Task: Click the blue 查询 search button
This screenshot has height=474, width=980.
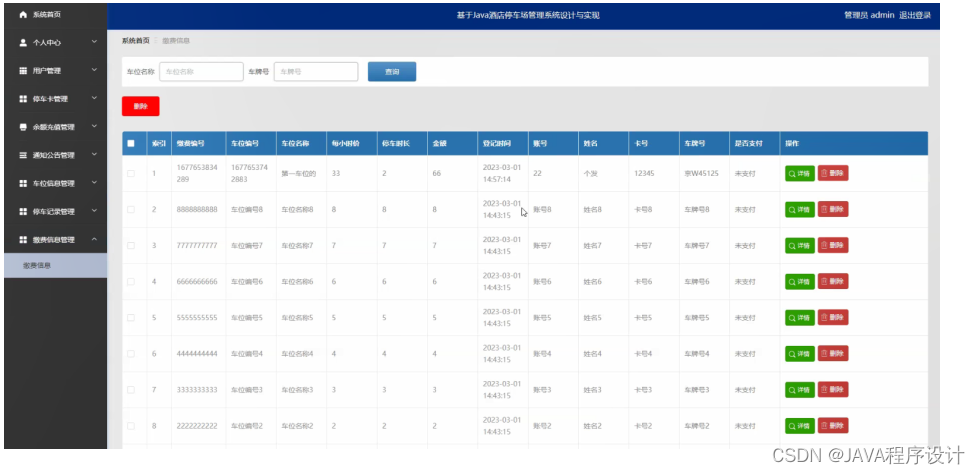Action: 392,71
